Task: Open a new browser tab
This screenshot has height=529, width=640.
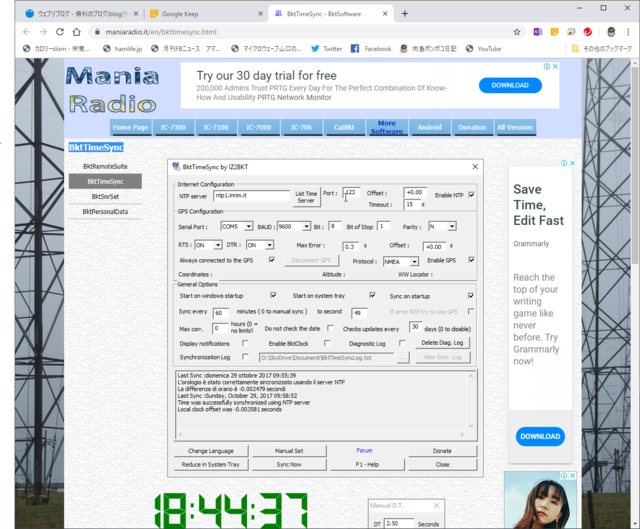Action: click(x=404, y=13)
